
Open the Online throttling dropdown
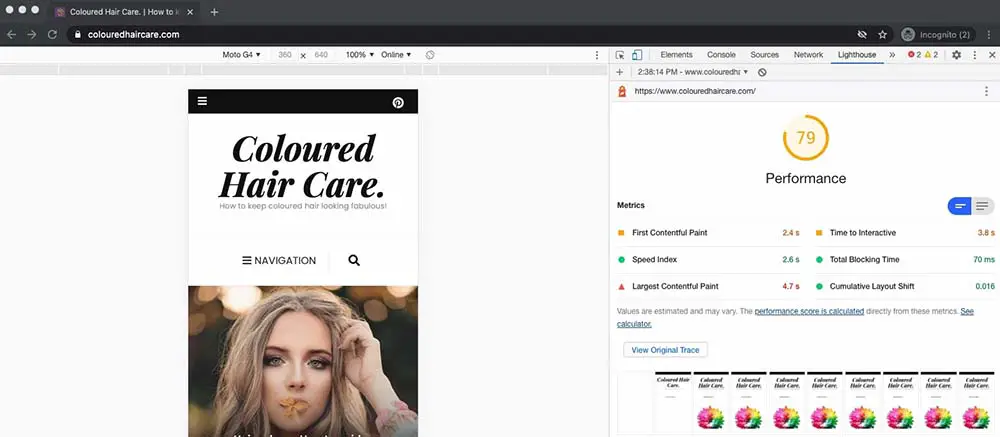(x=396, y=55)
